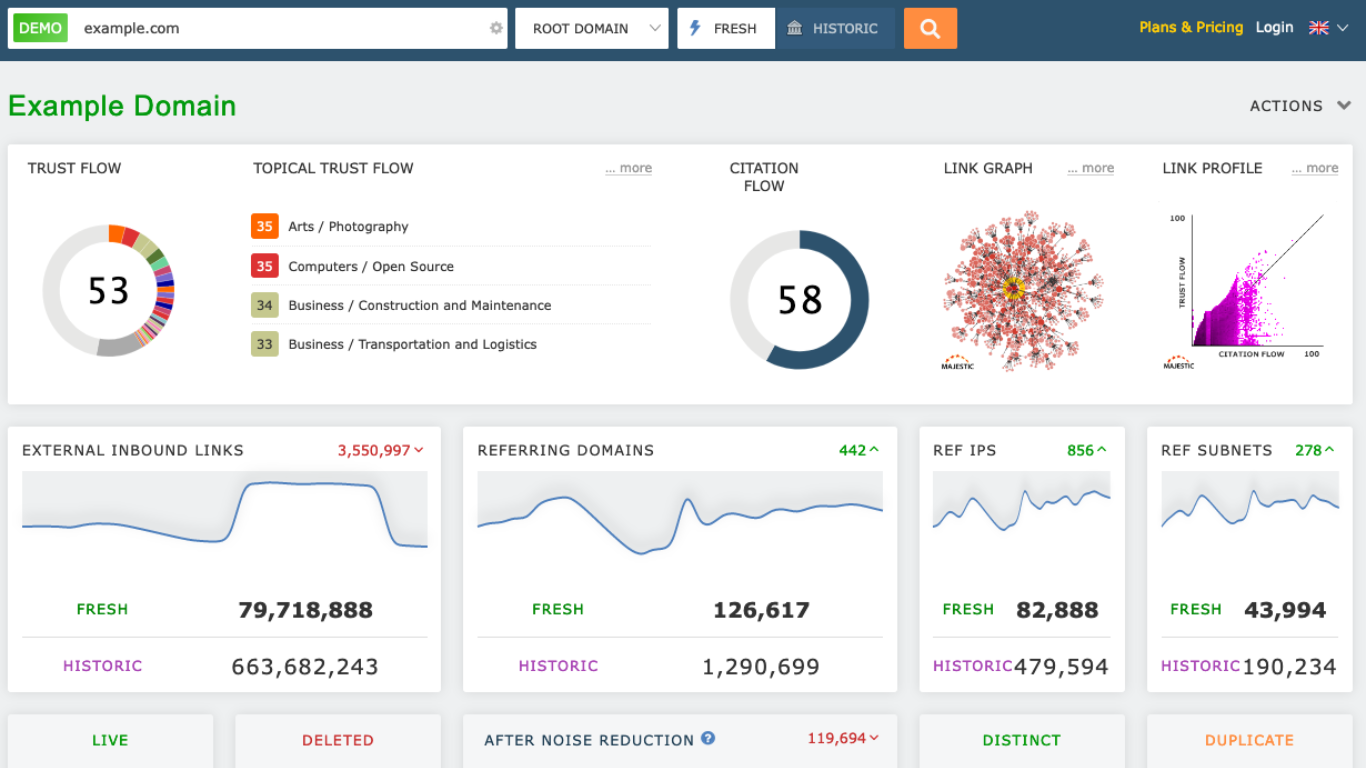Select the Live backlinks tab
The image size is (1366, 768).
tap(109, 740)
